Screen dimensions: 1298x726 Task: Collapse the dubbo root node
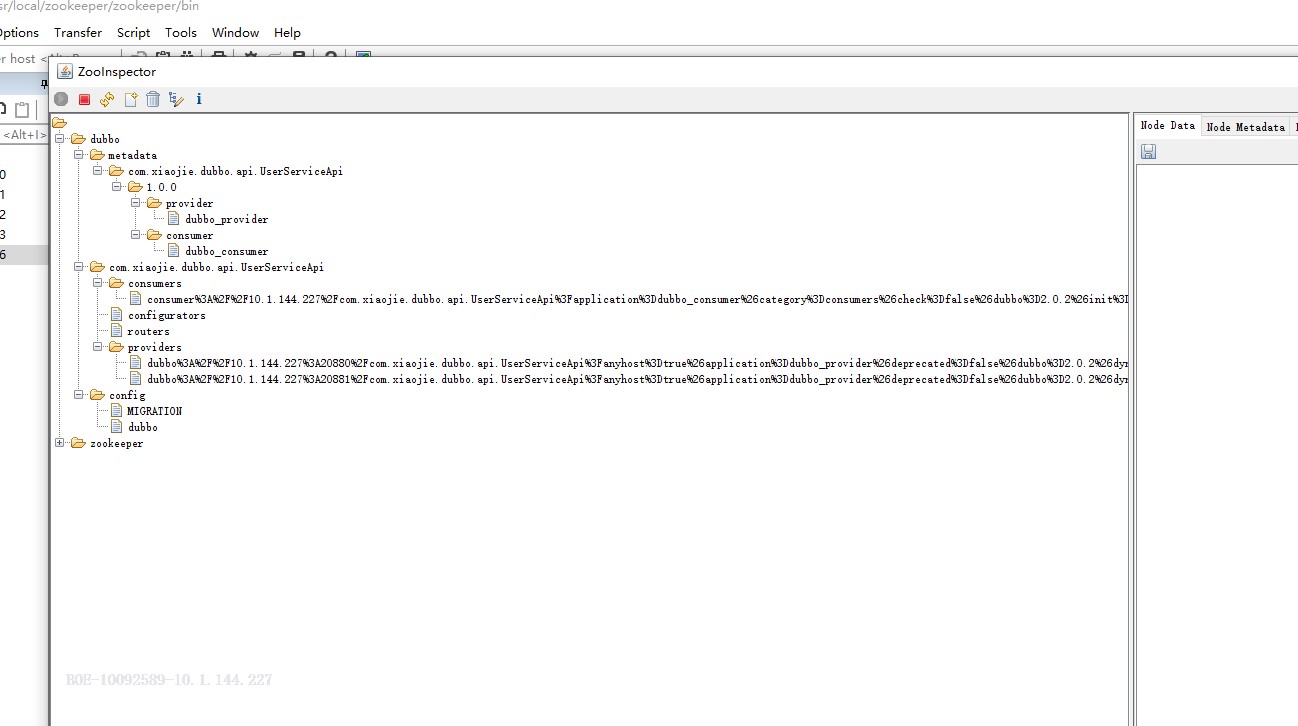pyautogui.click(x=60, y=139)
